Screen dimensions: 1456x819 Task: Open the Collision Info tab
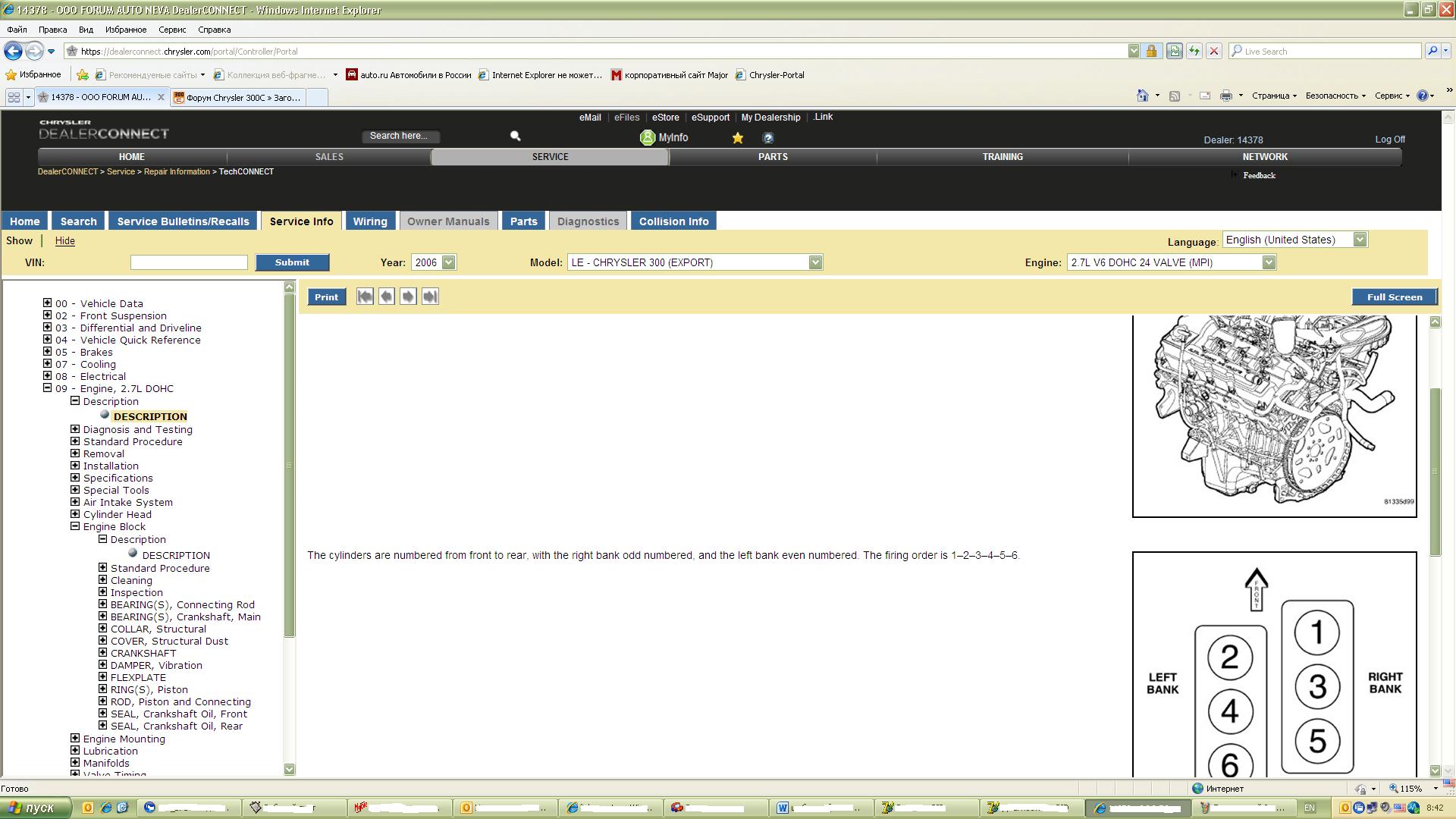(x=673, y=221)
